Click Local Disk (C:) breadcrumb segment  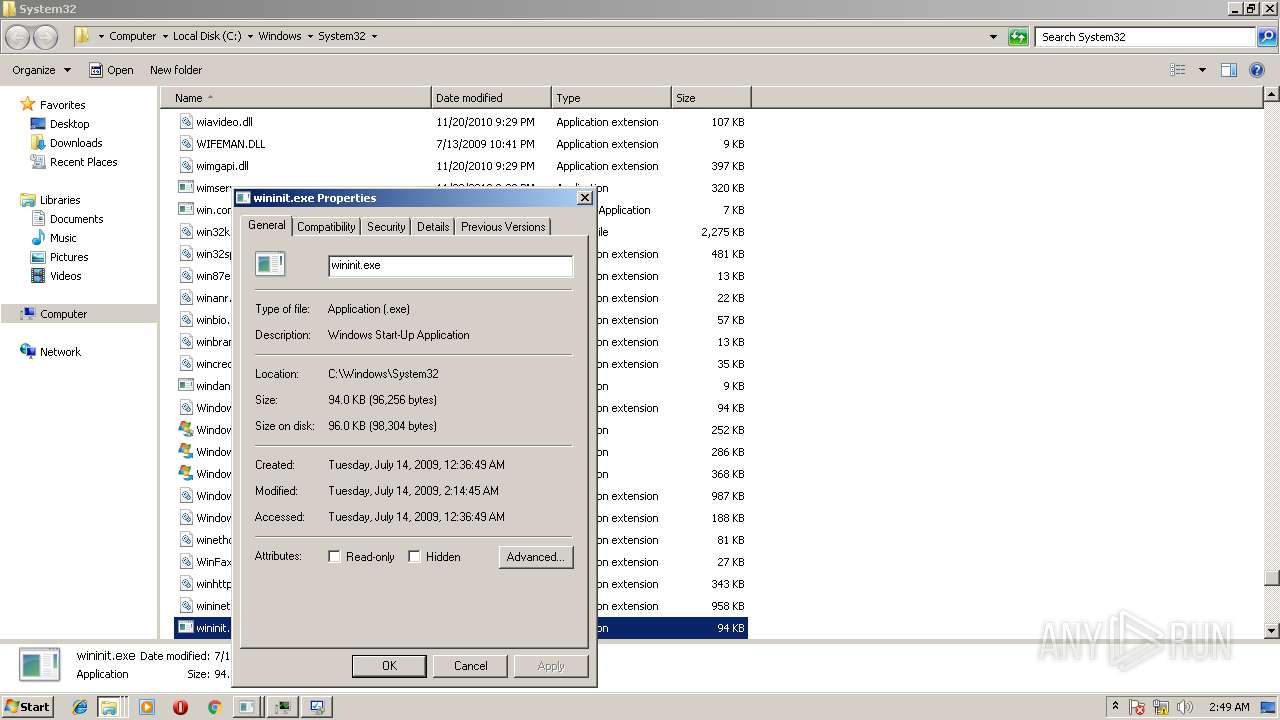pos(207,36)
